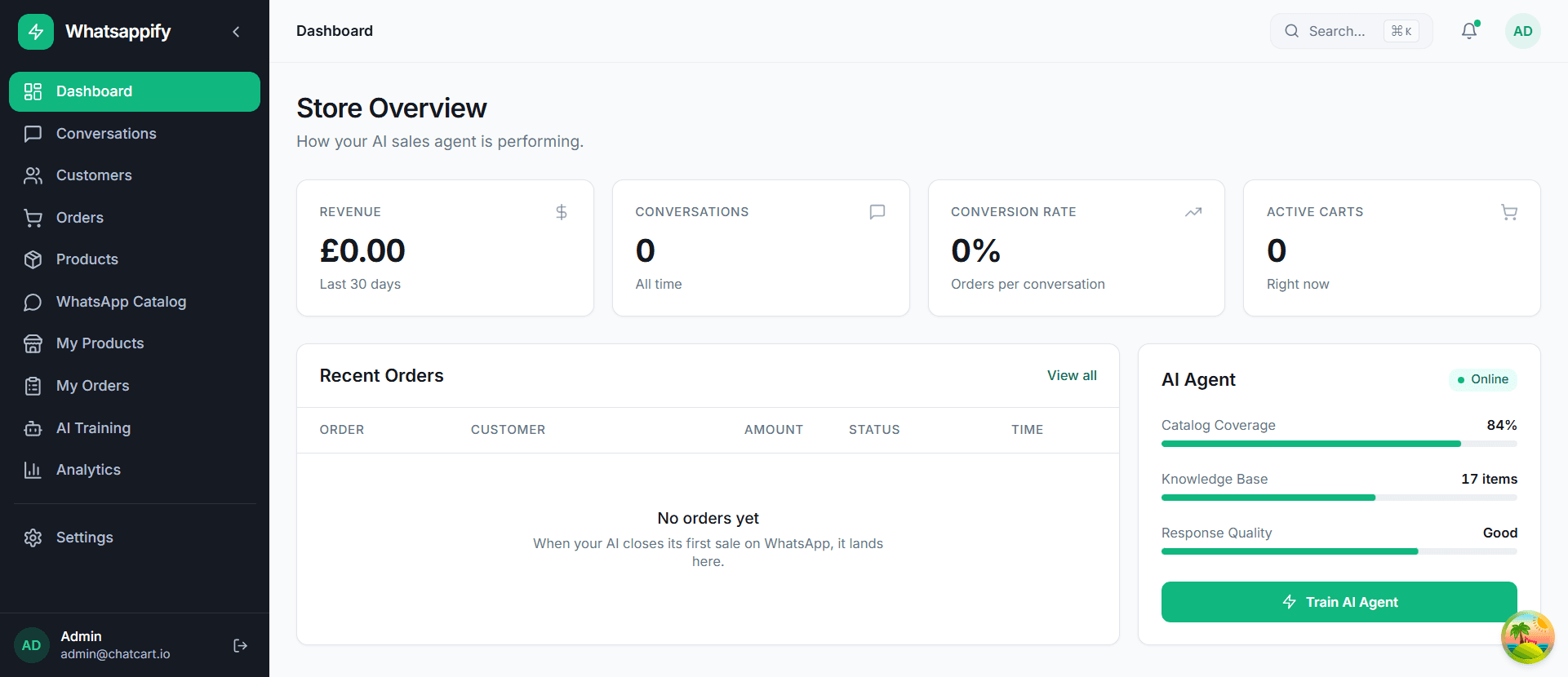This screenshot has height=677, width=1568.
Task: Click the £0.00 revenue value
Action: click(x=362, y=250)
